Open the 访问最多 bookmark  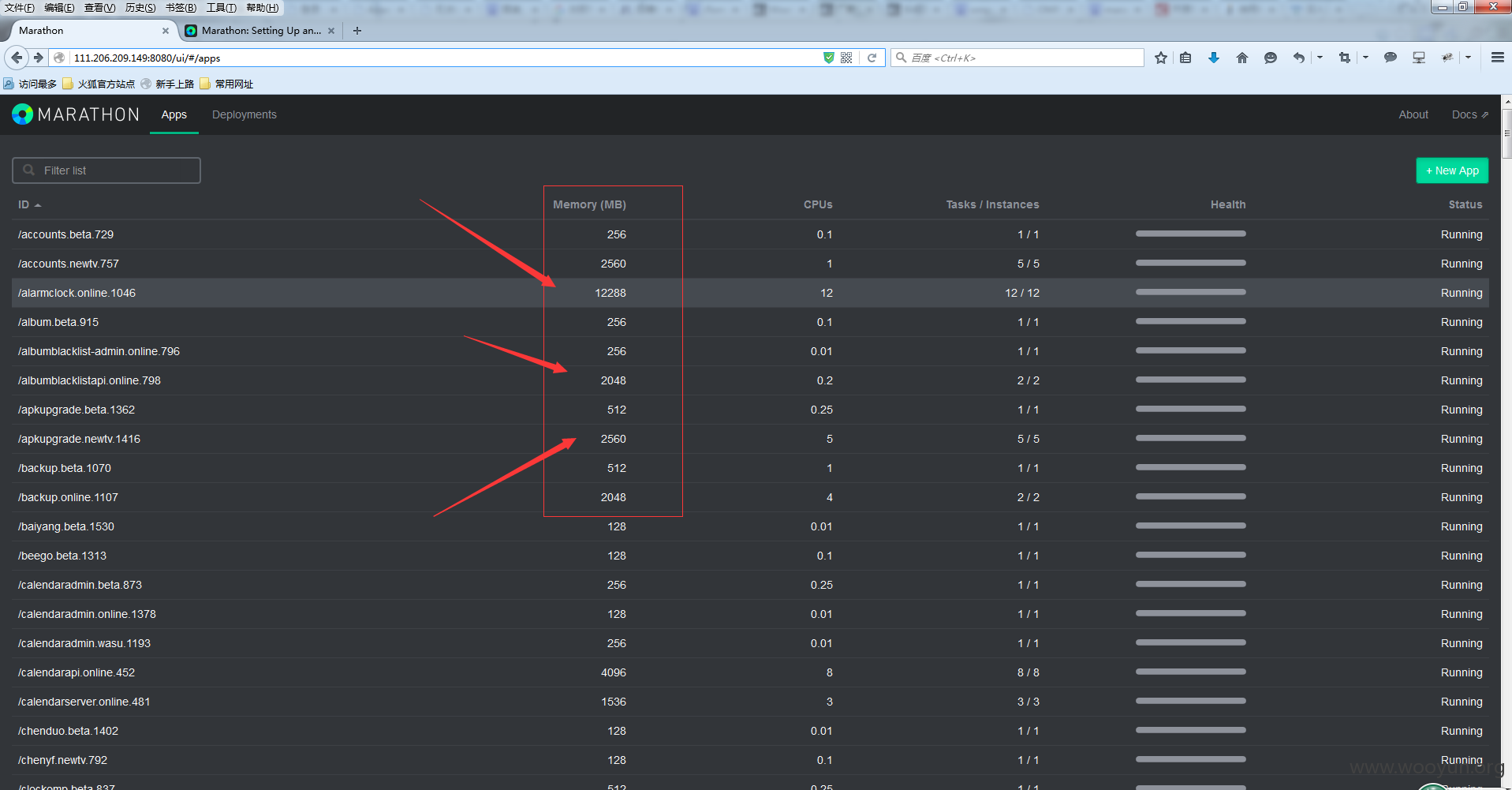pyautogui.click(x=30, y=84)
